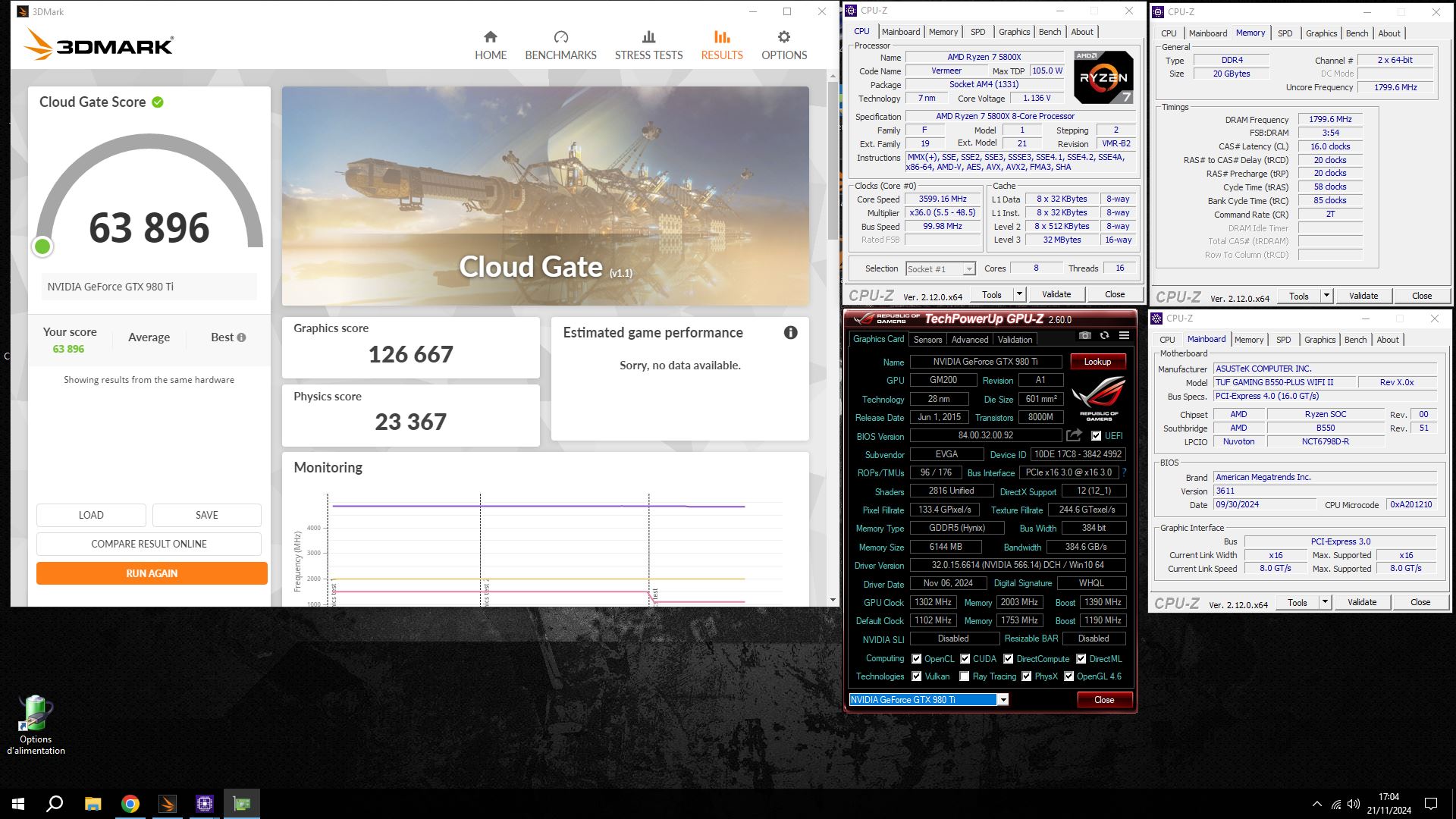1456x819 pixels.
Task: Expand Tools arrow in CPU-Z Memory window
Action: (x=1326, y=296)
